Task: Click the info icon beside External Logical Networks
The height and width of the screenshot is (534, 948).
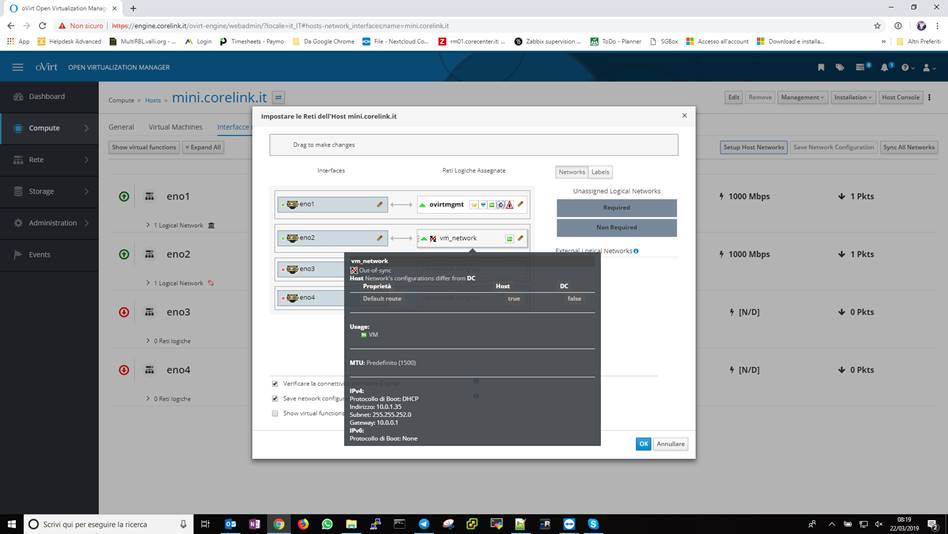Action: pos(636,251)
